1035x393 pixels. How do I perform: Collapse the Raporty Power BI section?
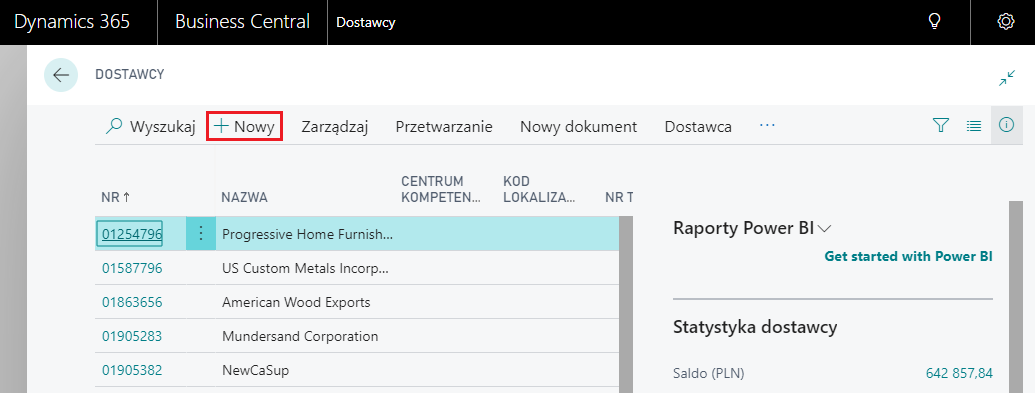pyautogui.click(x=752, y=229)
